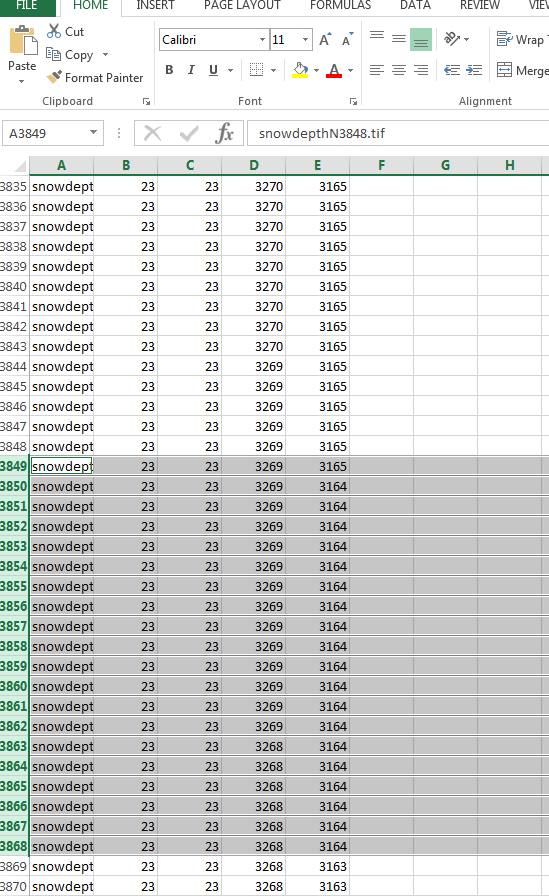
Task: Cancel formula entry X icon
Action: click(153, 133)
